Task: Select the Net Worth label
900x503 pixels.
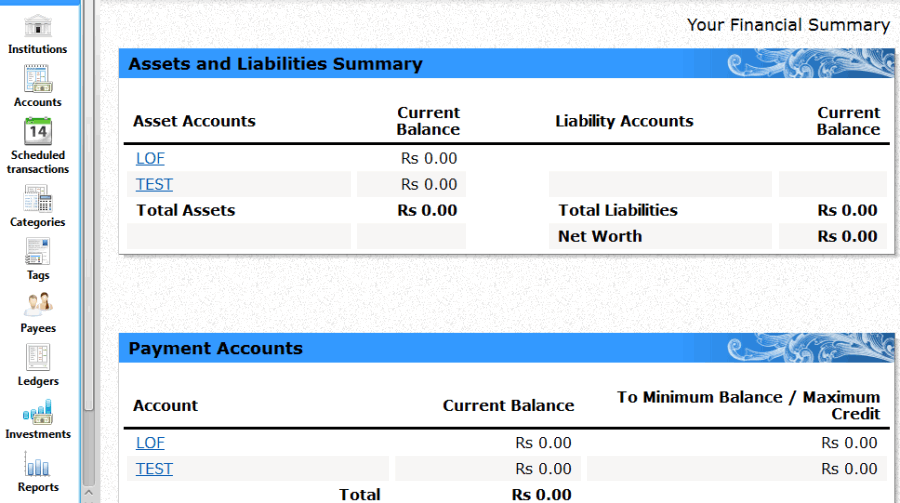Action: pos(600,237)
